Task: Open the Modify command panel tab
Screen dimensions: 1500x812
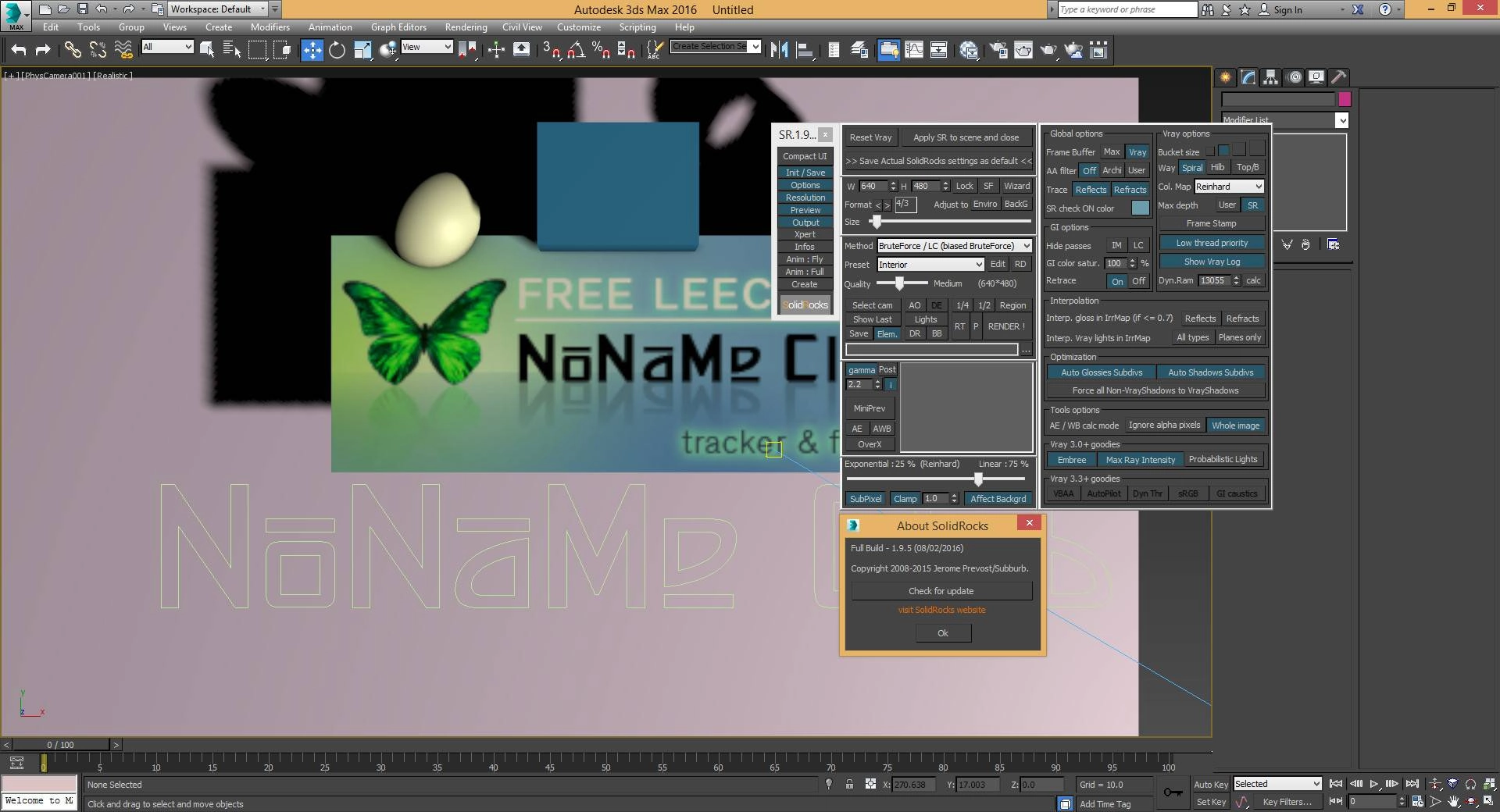Action: tap(1248, 77)
